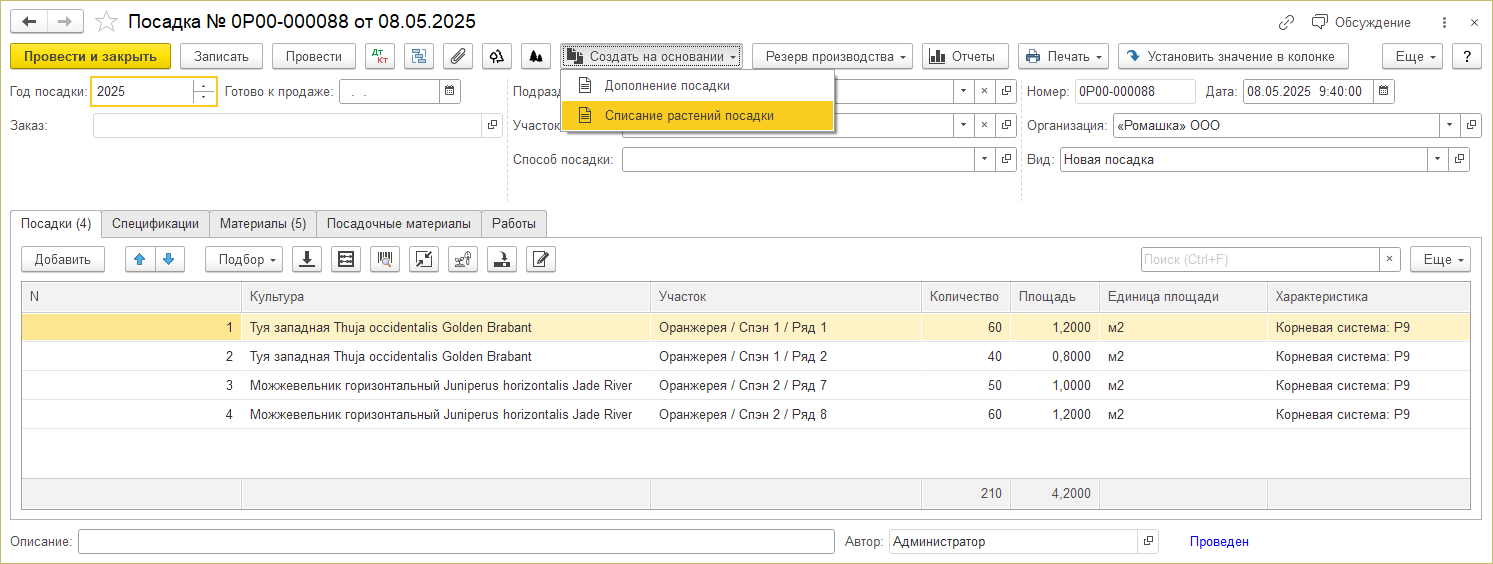Click the Добавить button
Image resolution: width=1493 pixels, height=564 pixels.
click(x=63, y=259)
